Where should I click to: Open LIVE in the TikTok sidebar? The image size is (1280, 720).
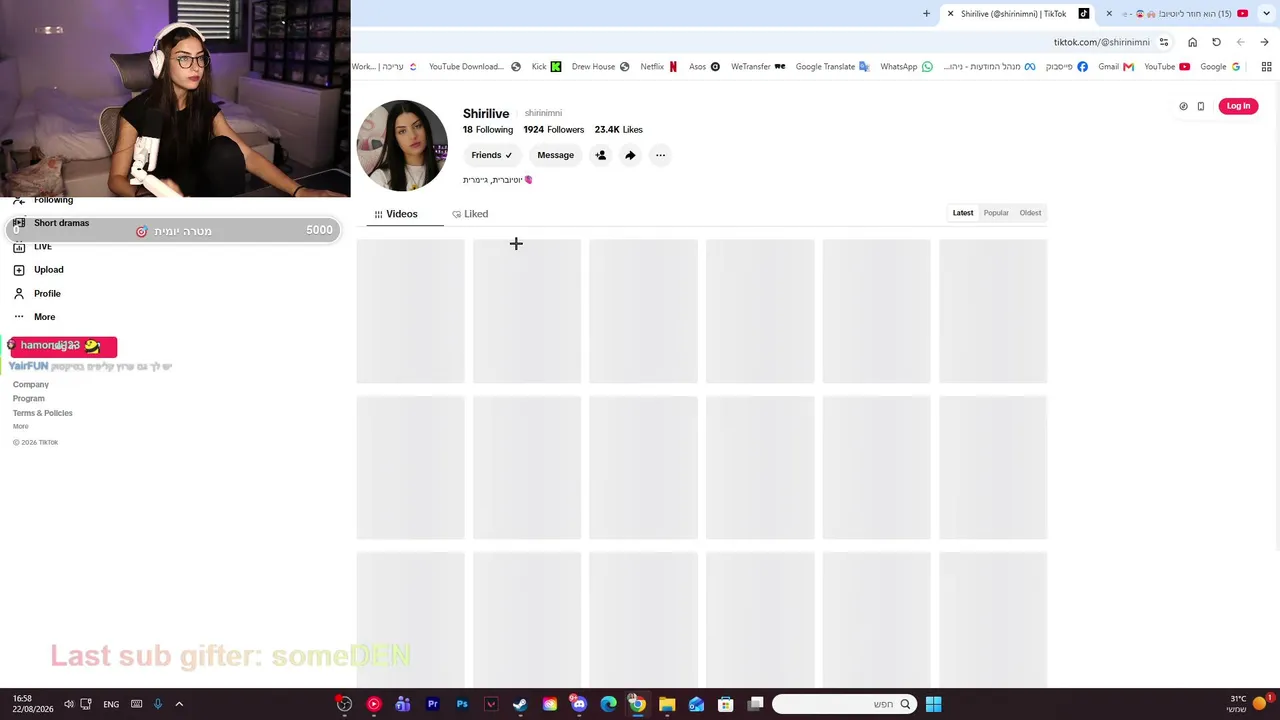click(x=34, y=247)
